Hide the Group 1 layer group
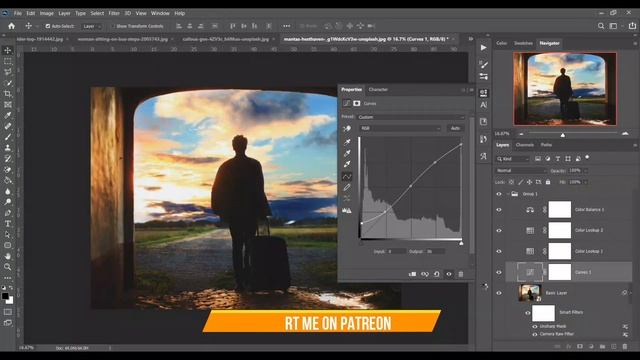Viewport: 640px width, 360px height. coord(499,194)
